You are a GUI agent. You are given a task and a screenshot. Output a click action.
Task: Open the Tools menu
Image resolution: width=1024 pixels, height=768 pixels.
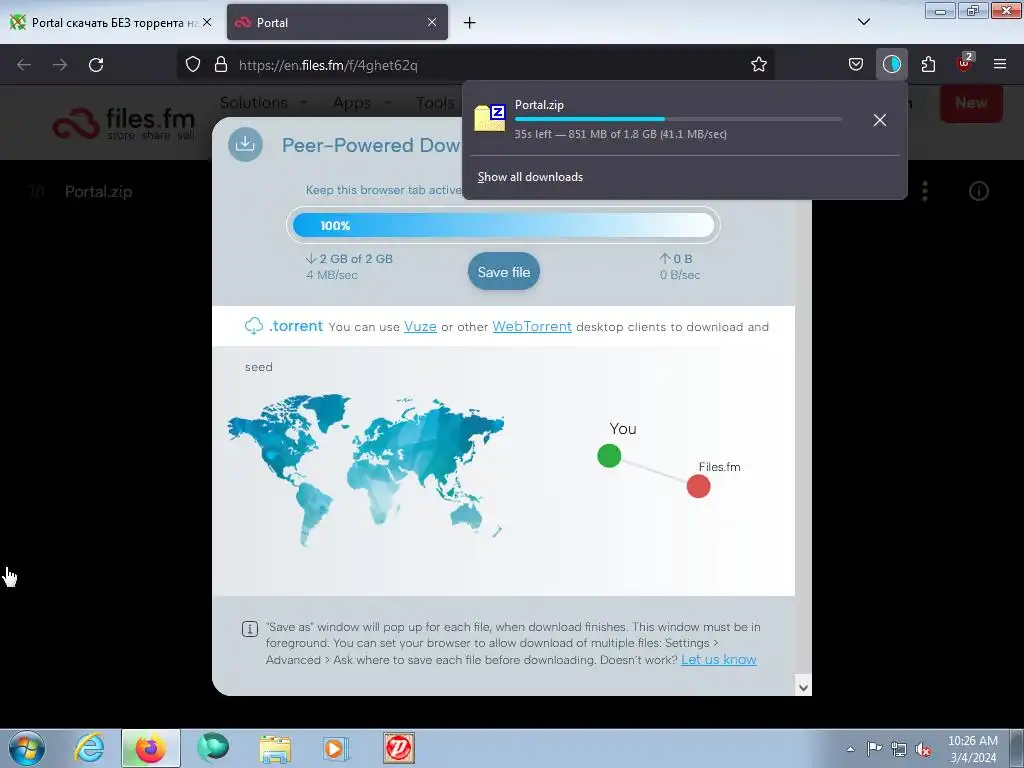[435, 103]
